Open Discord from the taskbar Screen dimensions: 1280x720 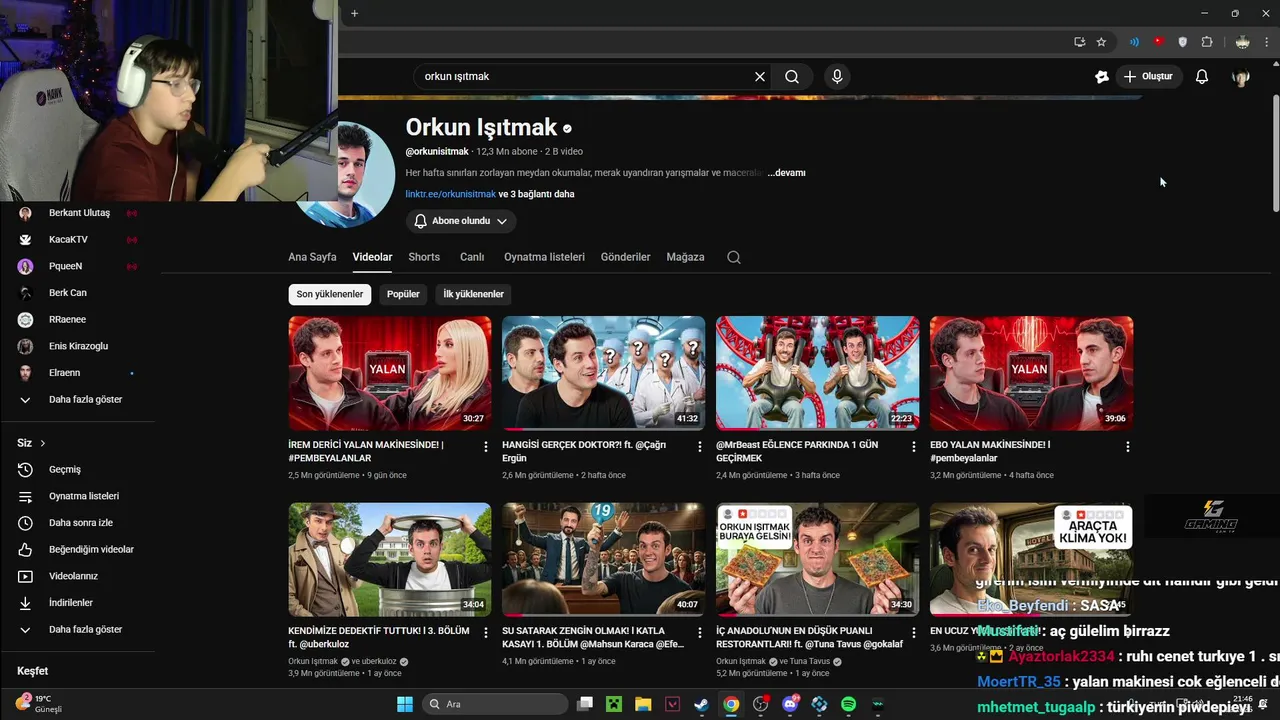coord(790,704)
